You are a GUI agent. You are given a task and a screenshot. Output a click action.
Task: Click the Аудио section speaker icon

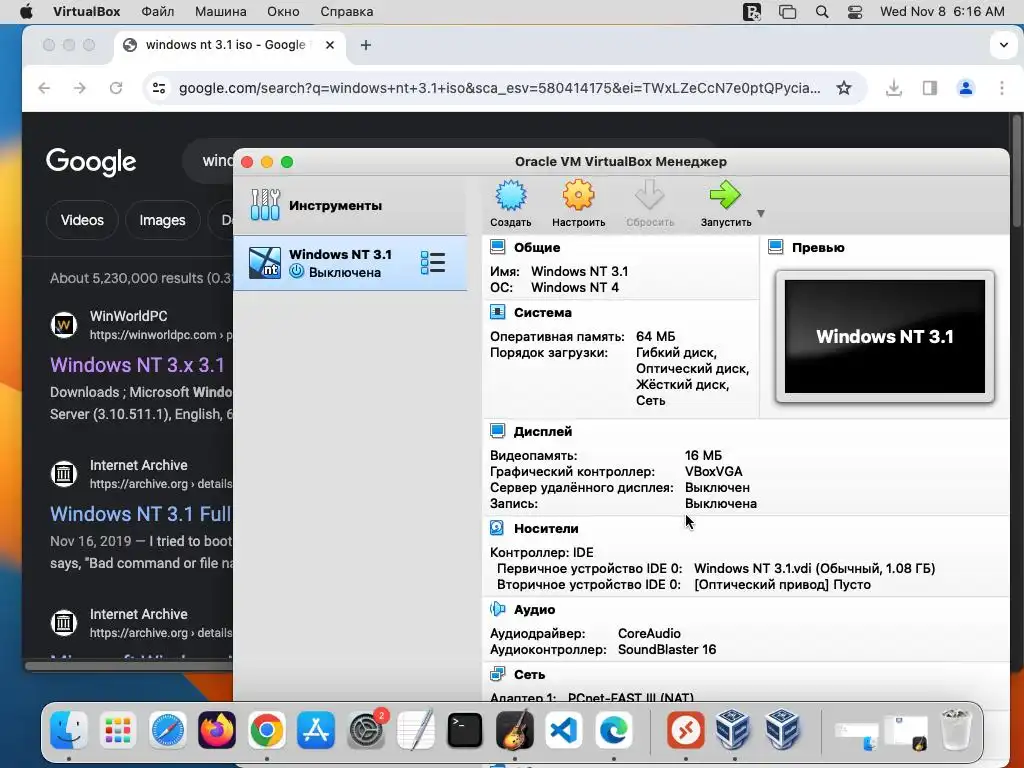click(498, 609)
